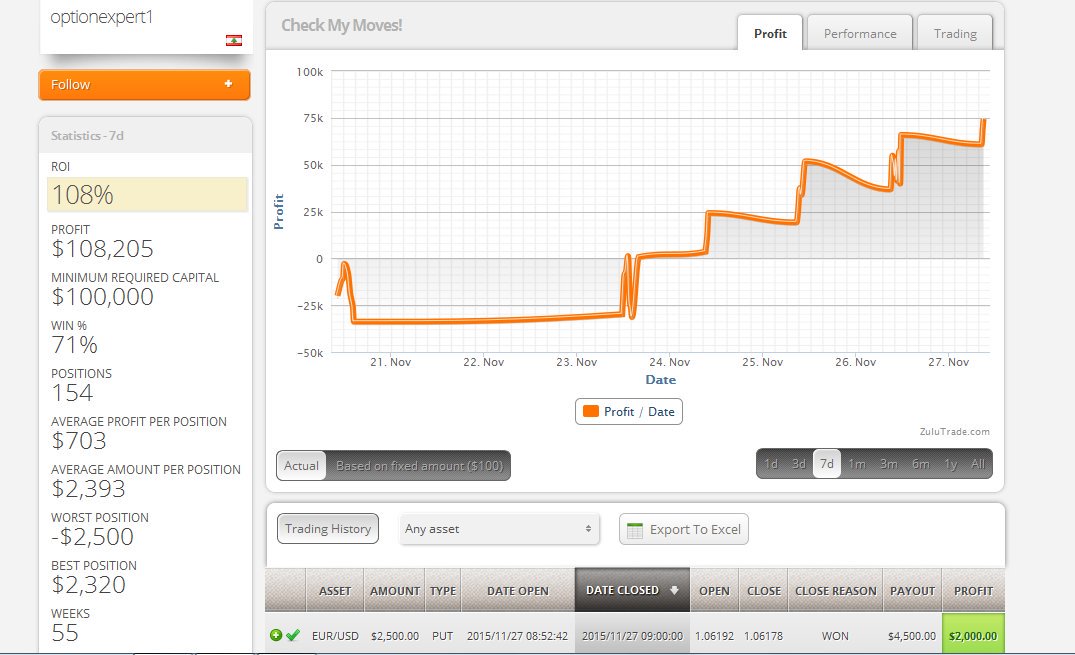Viewport: 1075px width, 655px height.
Task: Click the 55 weeks value
Action: [x=65, y=632]
